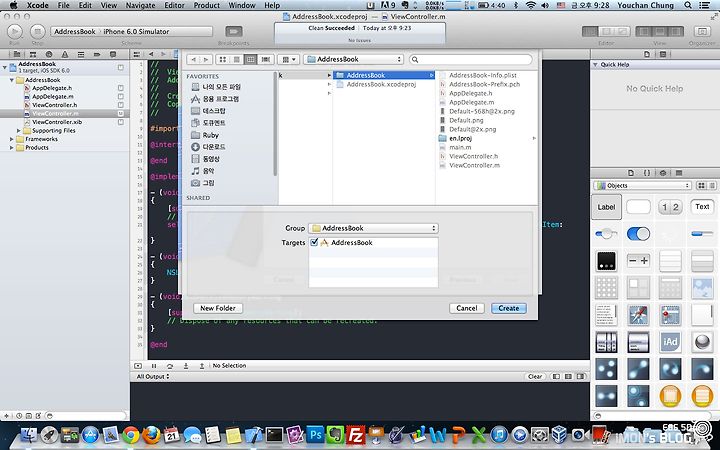The height and width of the screenshot is (450, 720).
Task: Open the arrange-by dropdown in file dialog
Action: (288, 60)
